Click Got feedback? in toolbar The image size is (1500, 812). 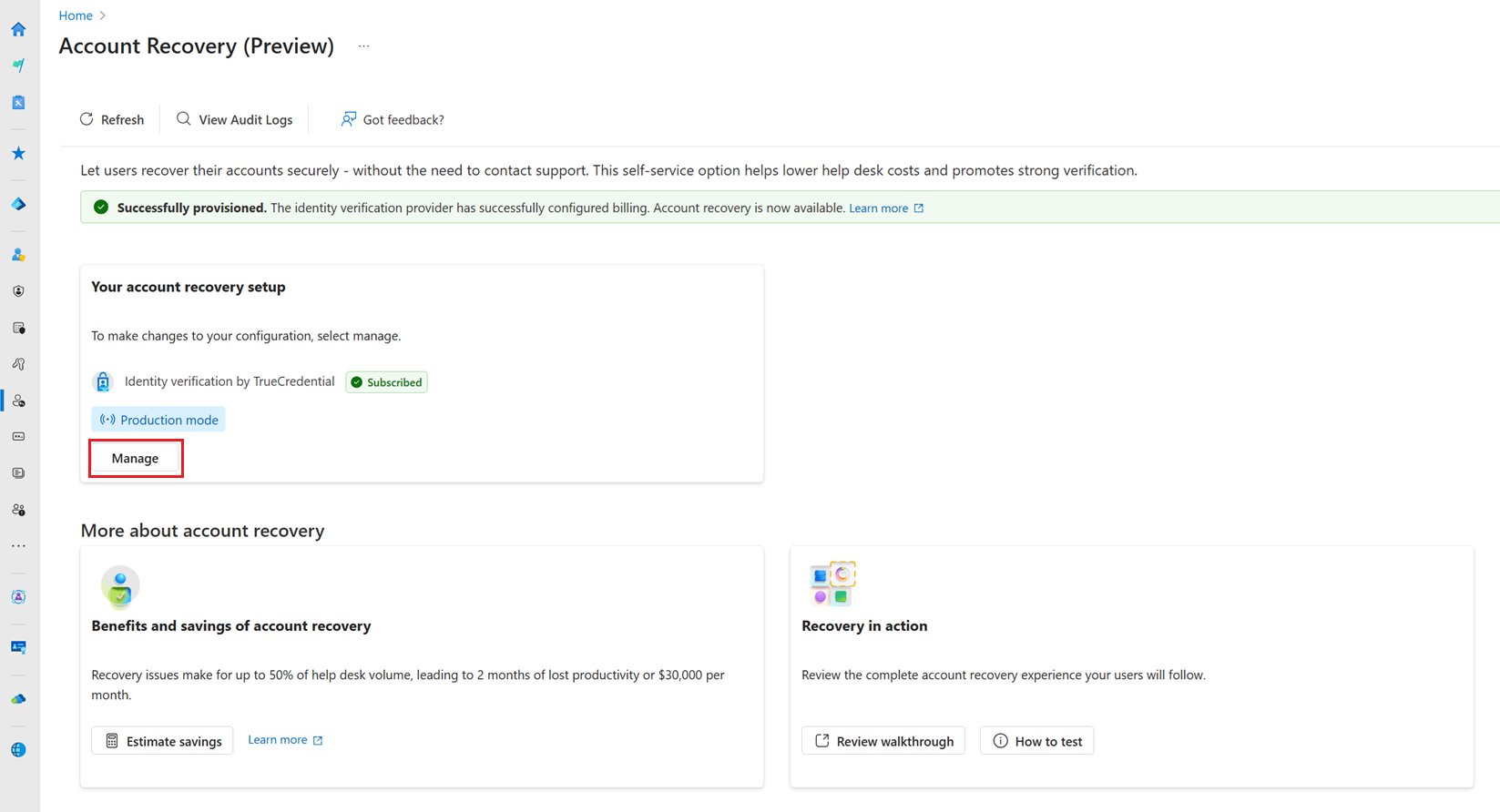[x=393, y=119]
